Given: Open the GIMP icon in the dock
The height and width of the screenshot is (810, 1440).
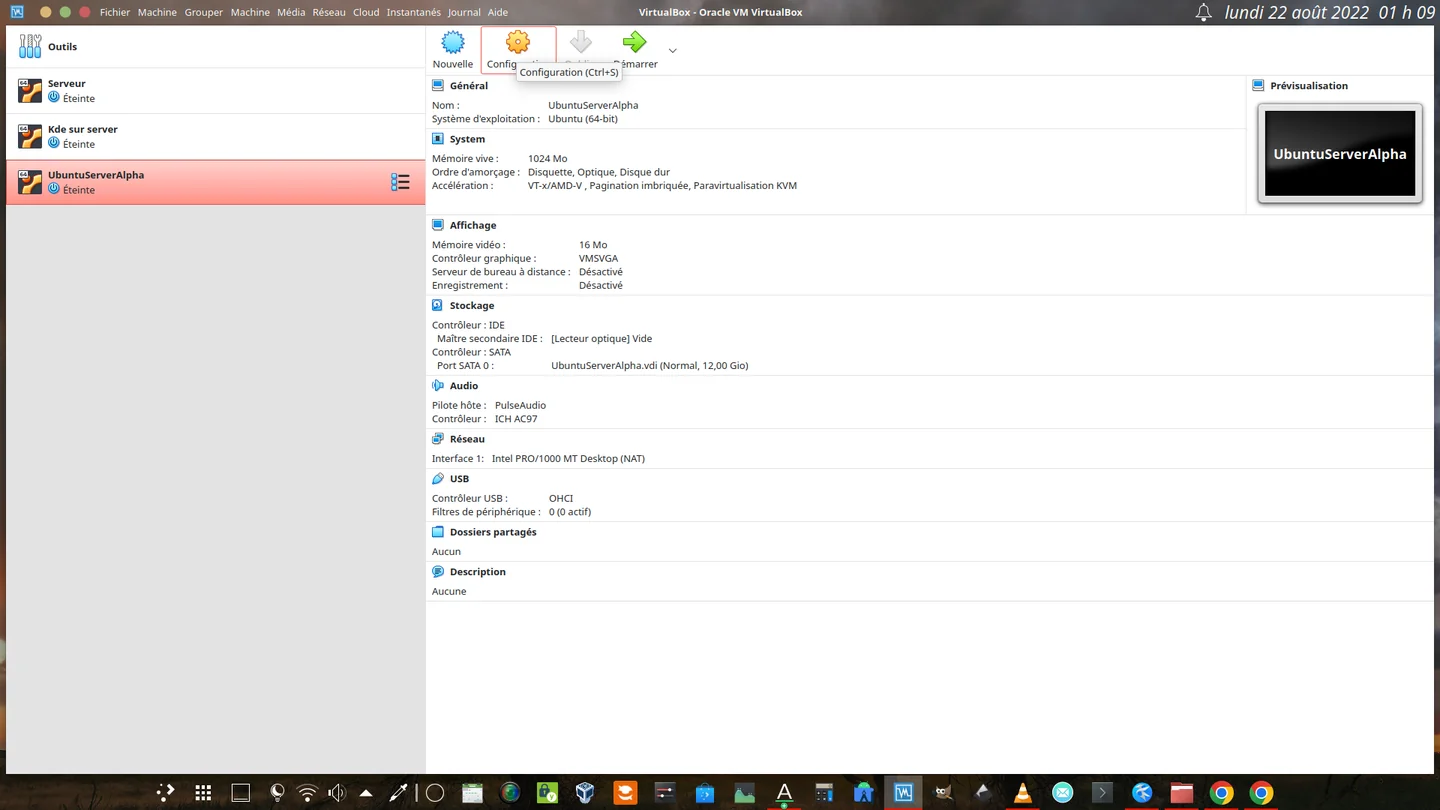Looking at the screenshot, I should (943, 793).
